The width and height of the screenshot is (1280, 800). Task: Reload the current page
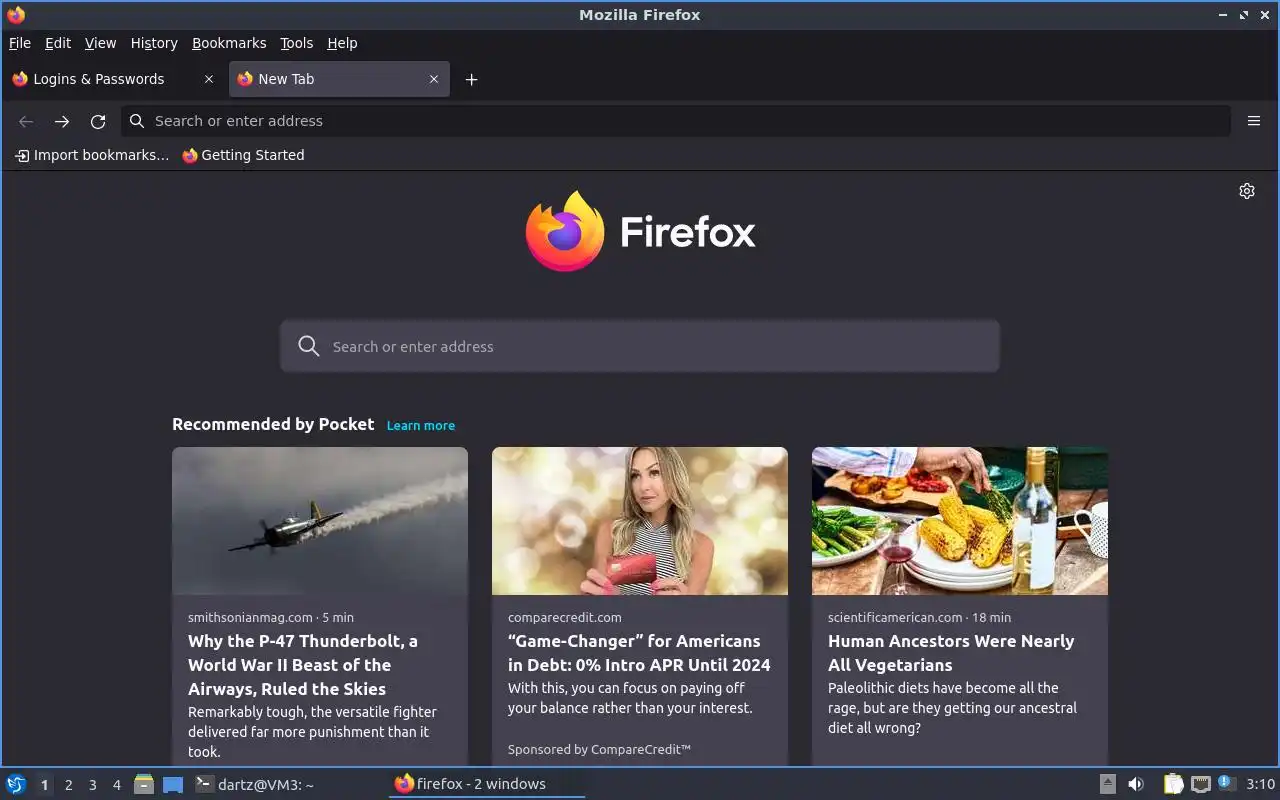pos(98,121)
